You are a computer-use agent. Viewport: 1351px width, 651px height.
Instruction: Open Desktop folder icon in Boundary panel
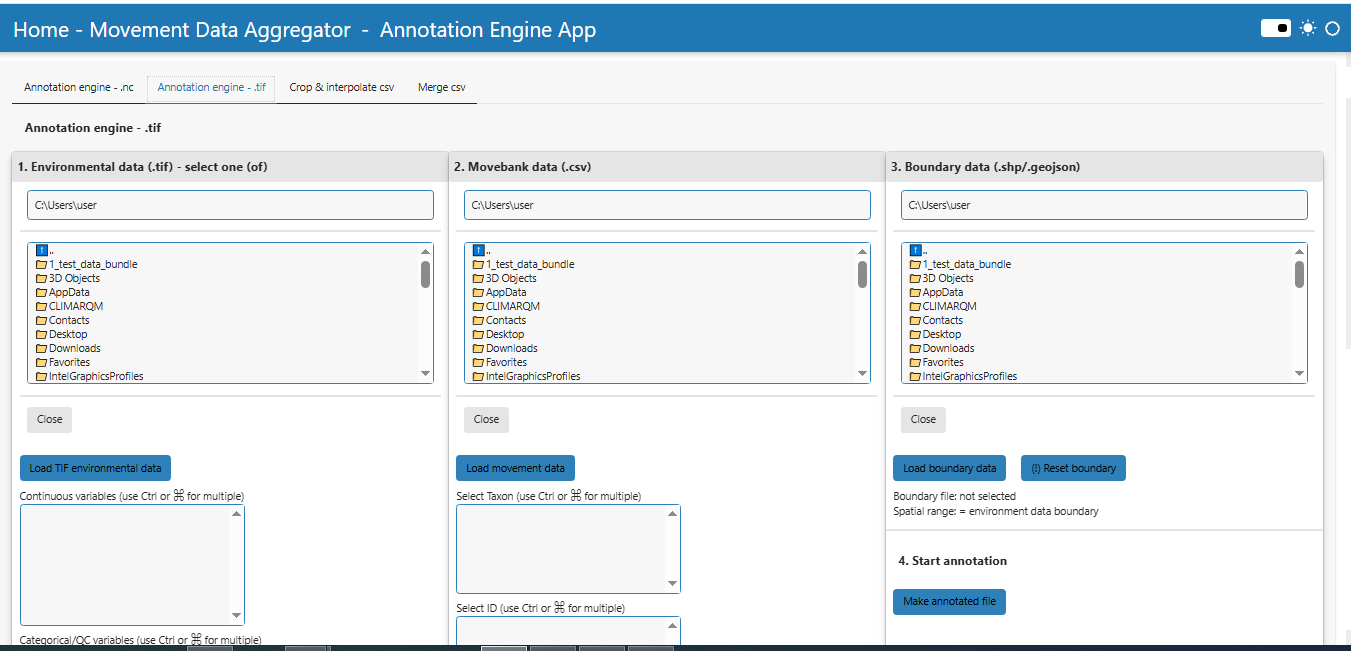coord(916,334)
